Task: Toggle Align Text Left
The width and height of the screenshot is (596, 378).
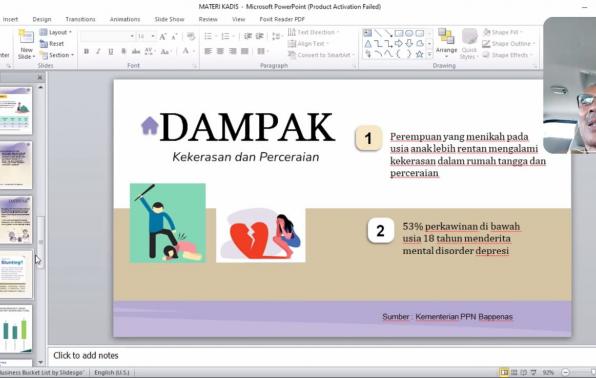Action: pos(208,51)
